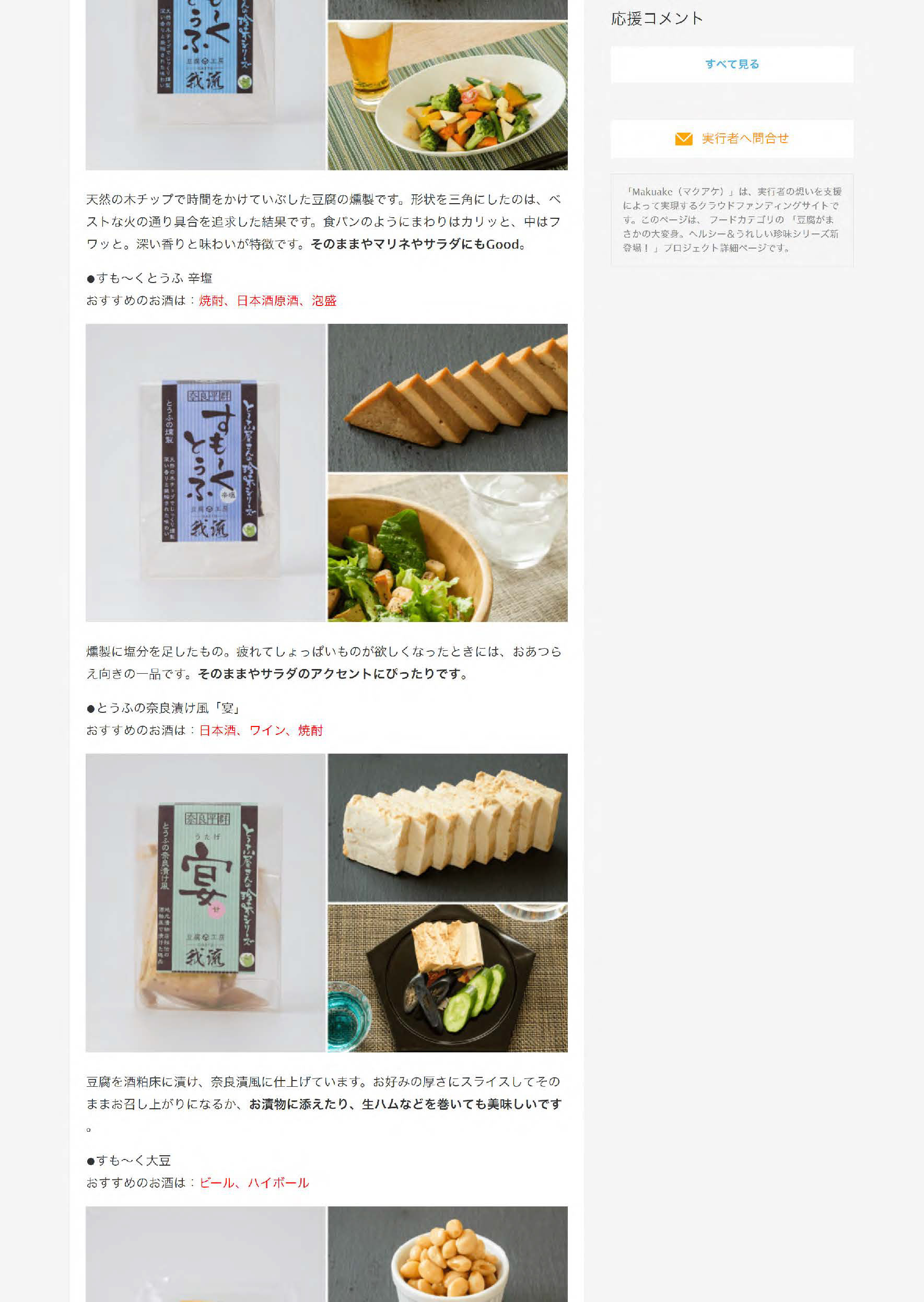The height and width of the screenshot is (1302, 924).
Task: Open the tofu salad in wooden bowl photo
Action: 447,548
